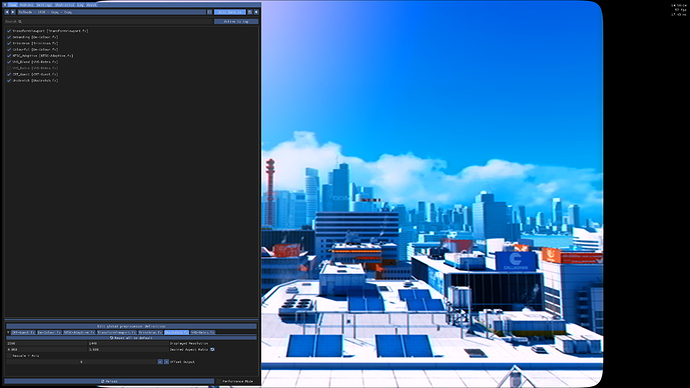
Task: Open the Statistics tab
Action: click(x=64, y=5)
